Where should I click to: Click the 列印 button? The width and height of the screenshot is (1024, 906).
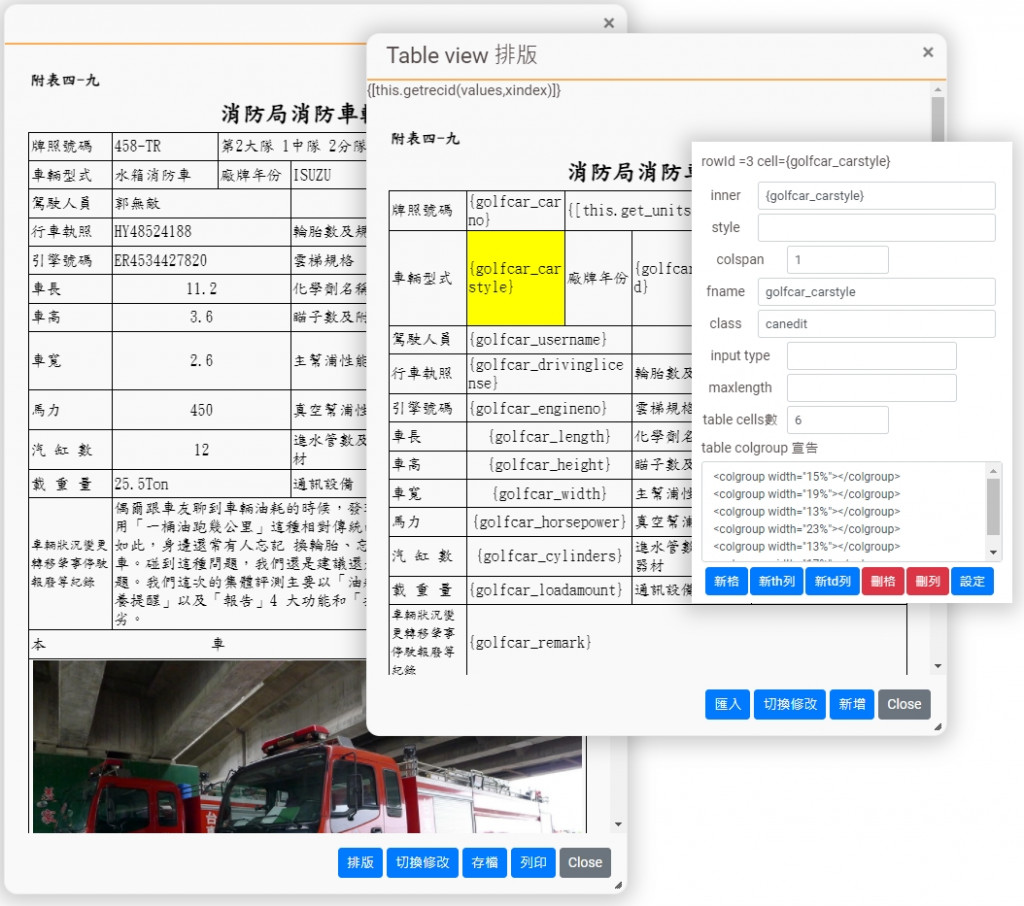534,862
